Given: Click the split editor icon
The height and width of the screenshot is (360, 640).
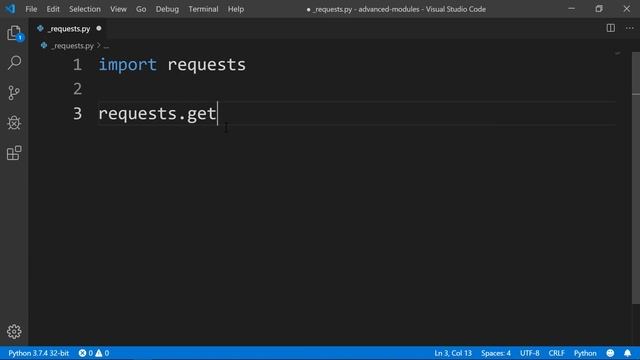Looking at the screenshot, I should (611, 28).
